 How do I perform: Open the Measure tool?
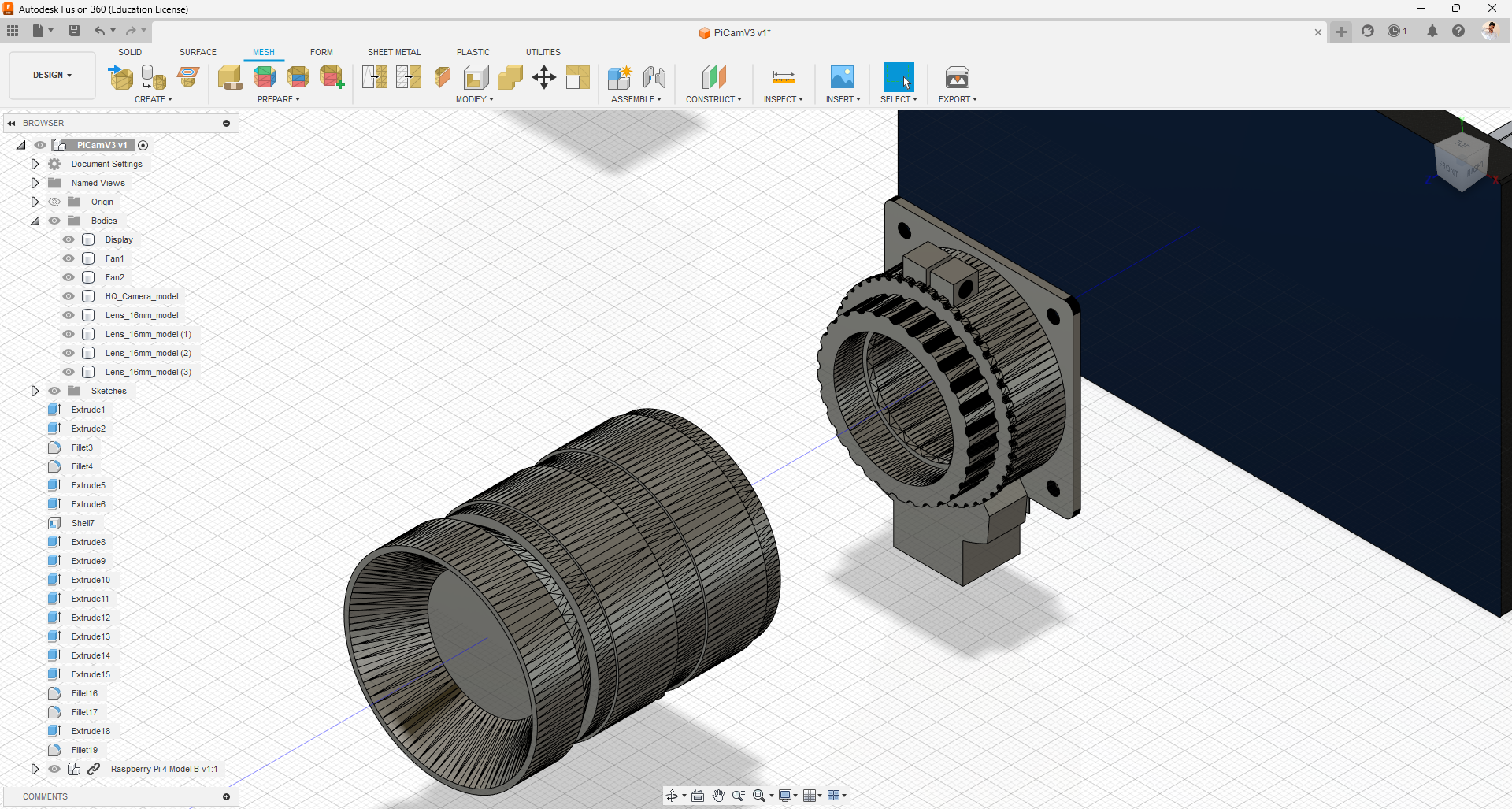click(x=784, y=77)
